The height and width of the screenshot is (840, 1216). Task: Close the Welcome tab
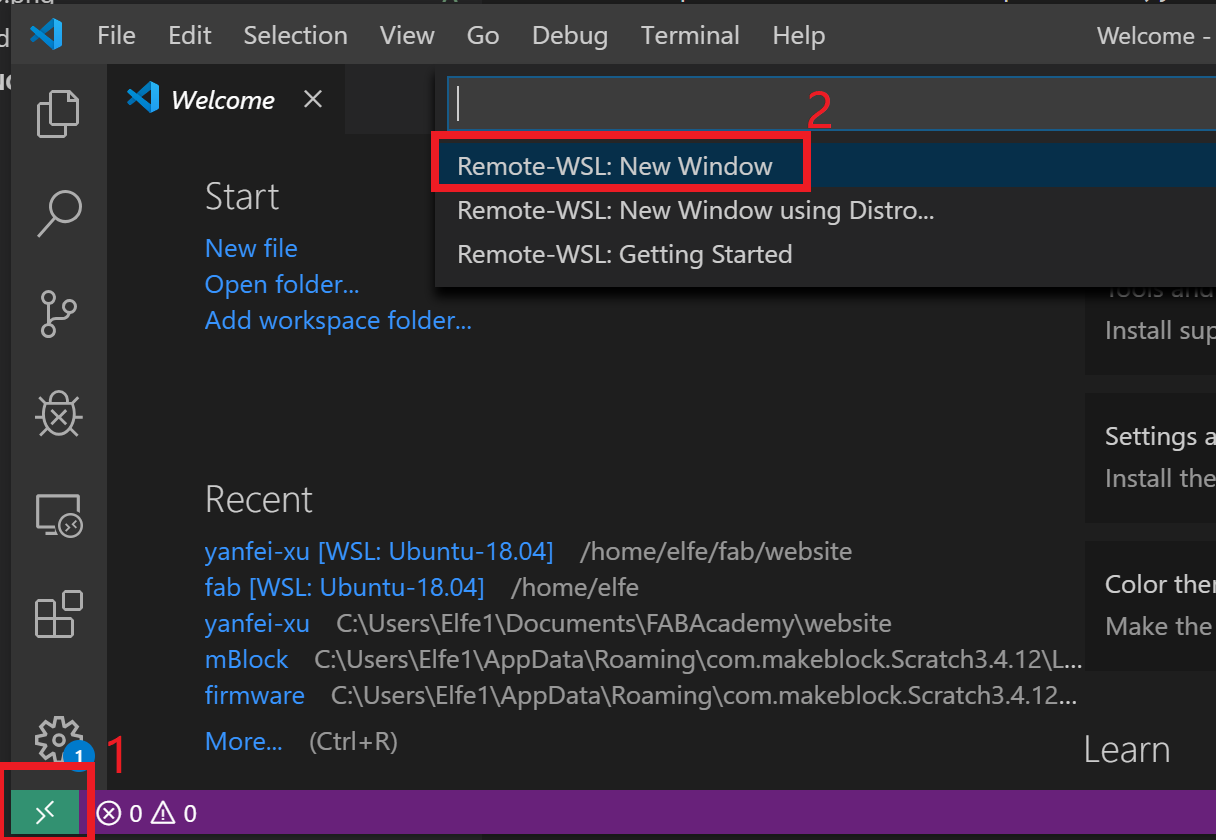click(x=313, y=99)
